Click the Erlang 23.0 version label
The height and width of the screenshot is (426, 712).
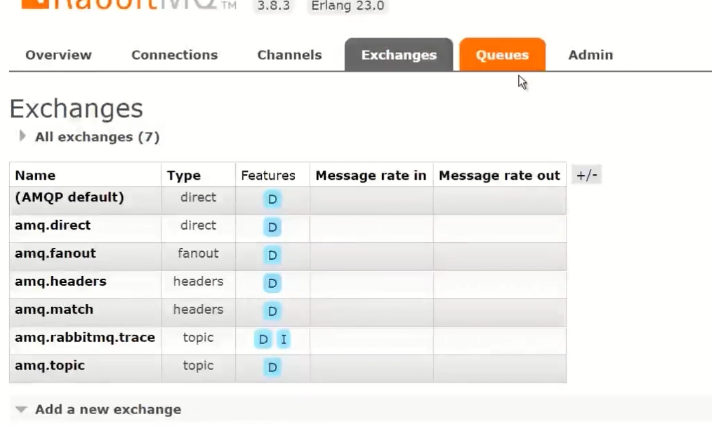click(347, 6)
